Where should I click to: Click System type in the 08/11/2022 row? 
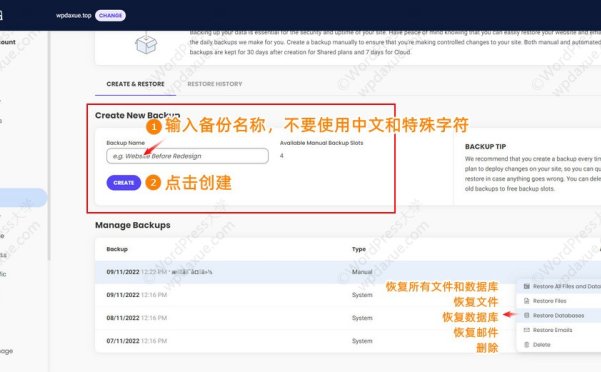coord(362,318)
